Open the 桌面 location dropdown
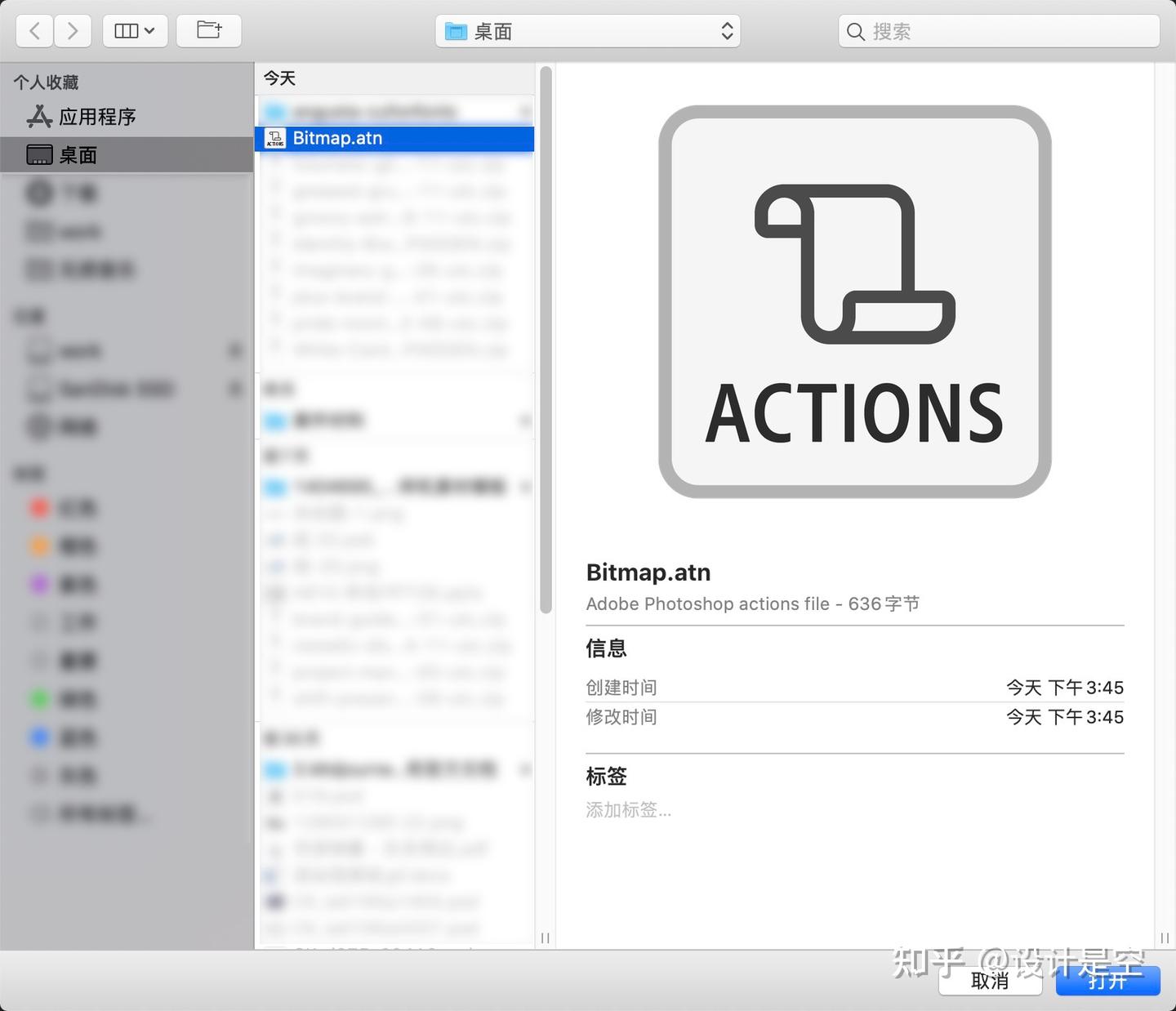Image resolution: width=1176 pixels, height=1011 pixels. point(588,31)
